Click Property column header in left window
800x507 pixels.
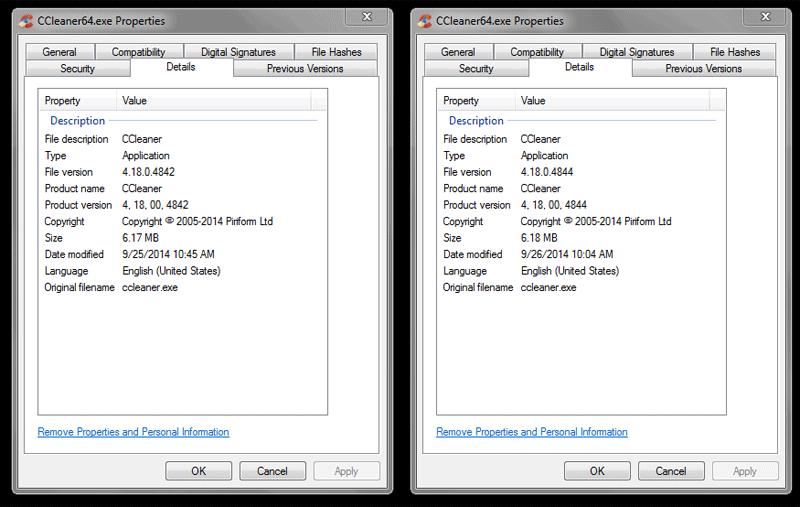click(78, 100)
